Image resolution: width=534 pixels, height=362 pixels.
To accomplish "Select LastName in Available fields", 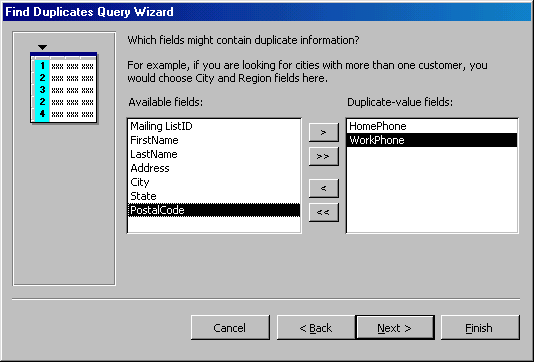I will tap(214, 154).
